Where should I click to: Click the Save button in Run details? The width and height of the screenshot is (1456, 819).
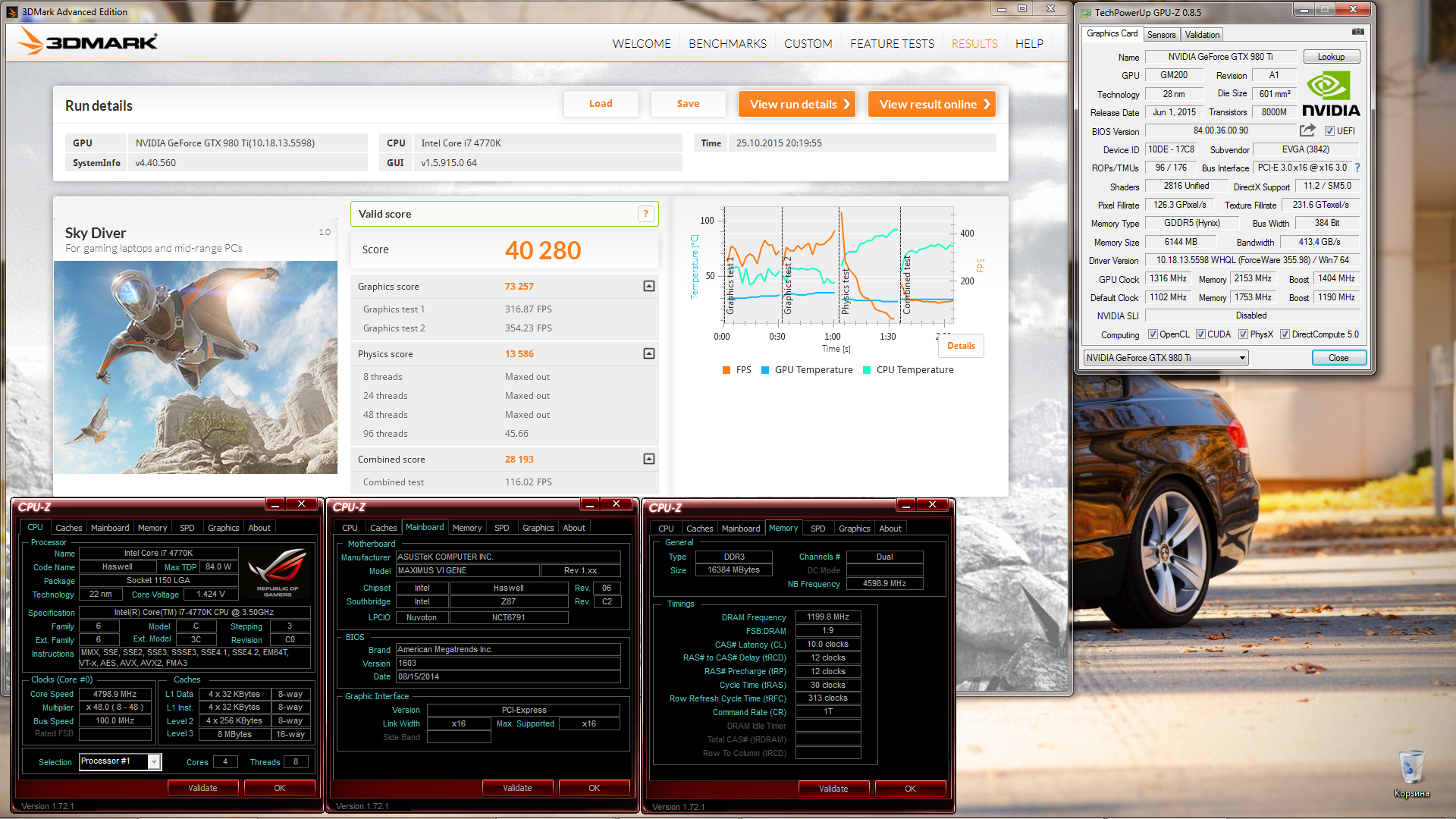688,104
